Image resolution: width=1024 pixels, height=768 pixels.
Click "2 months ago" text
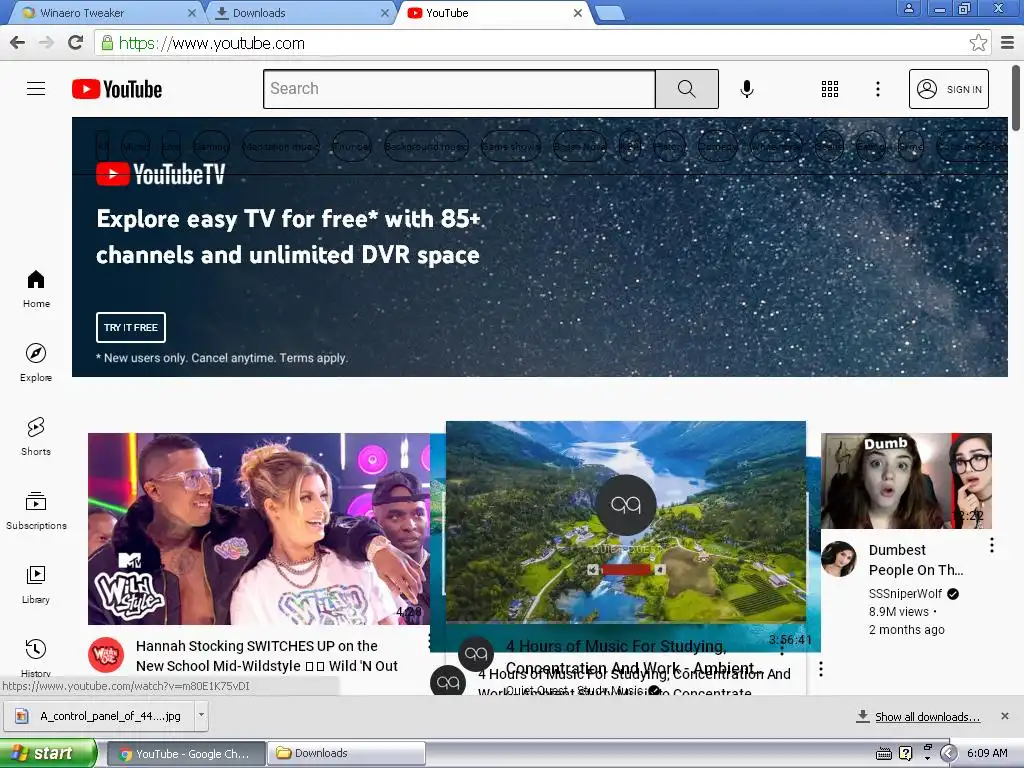click(x=906, y=630)
